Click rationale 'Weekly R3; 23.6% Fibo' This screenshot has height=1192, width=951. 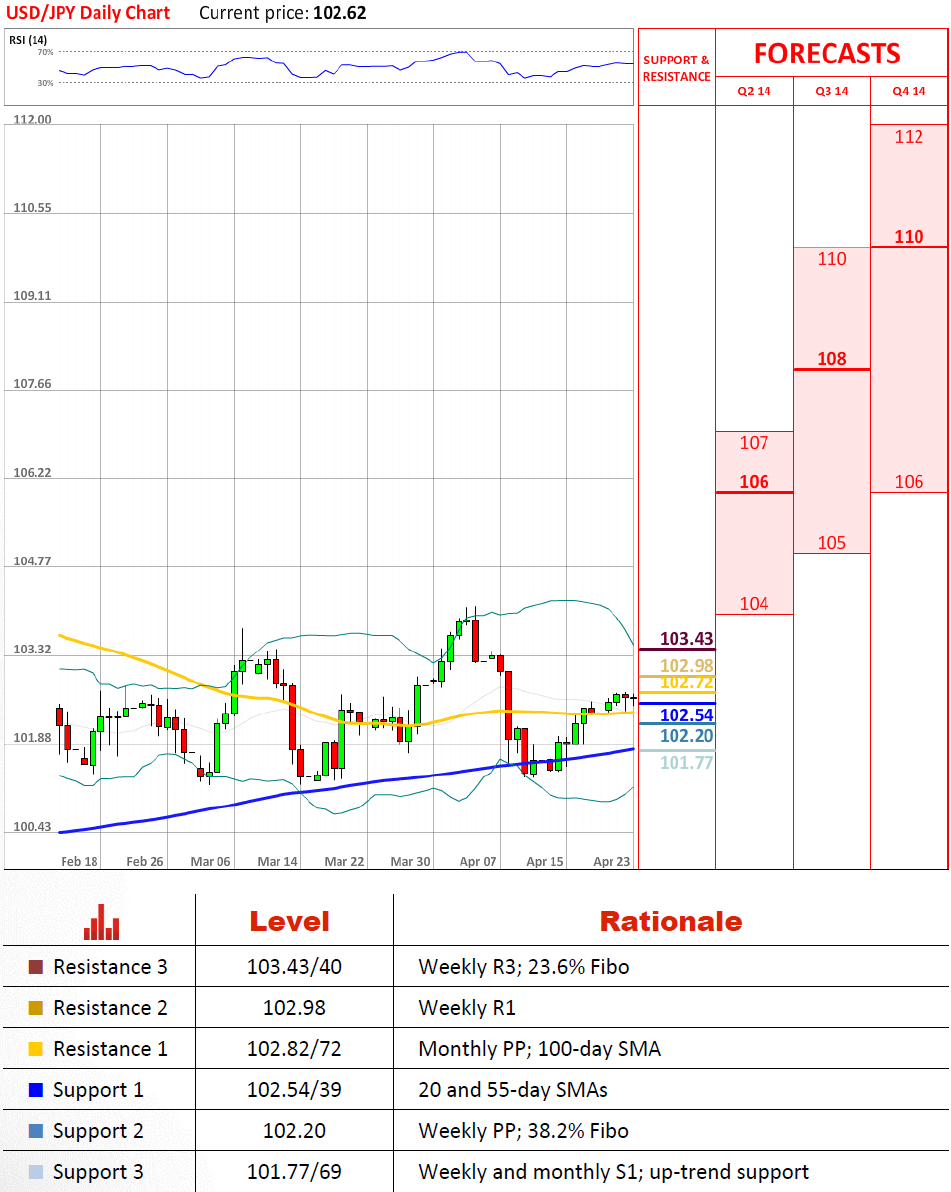pos(524,967)
